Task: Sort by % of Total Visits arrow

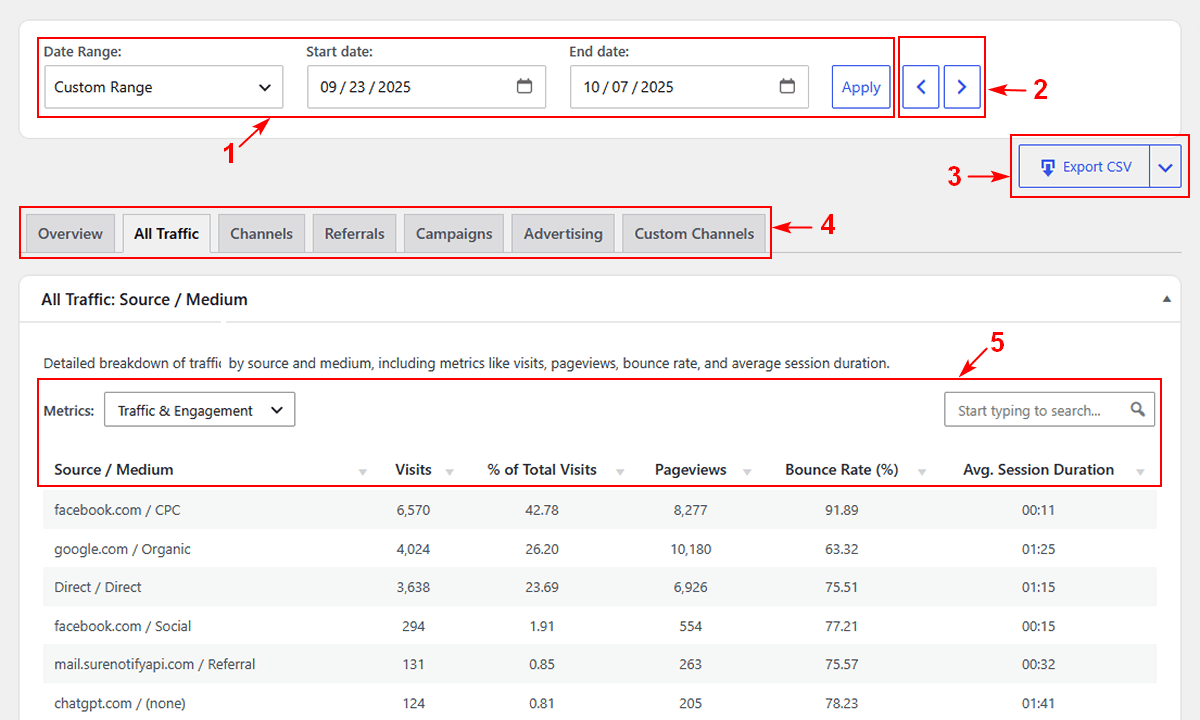Action: point(621,472)
